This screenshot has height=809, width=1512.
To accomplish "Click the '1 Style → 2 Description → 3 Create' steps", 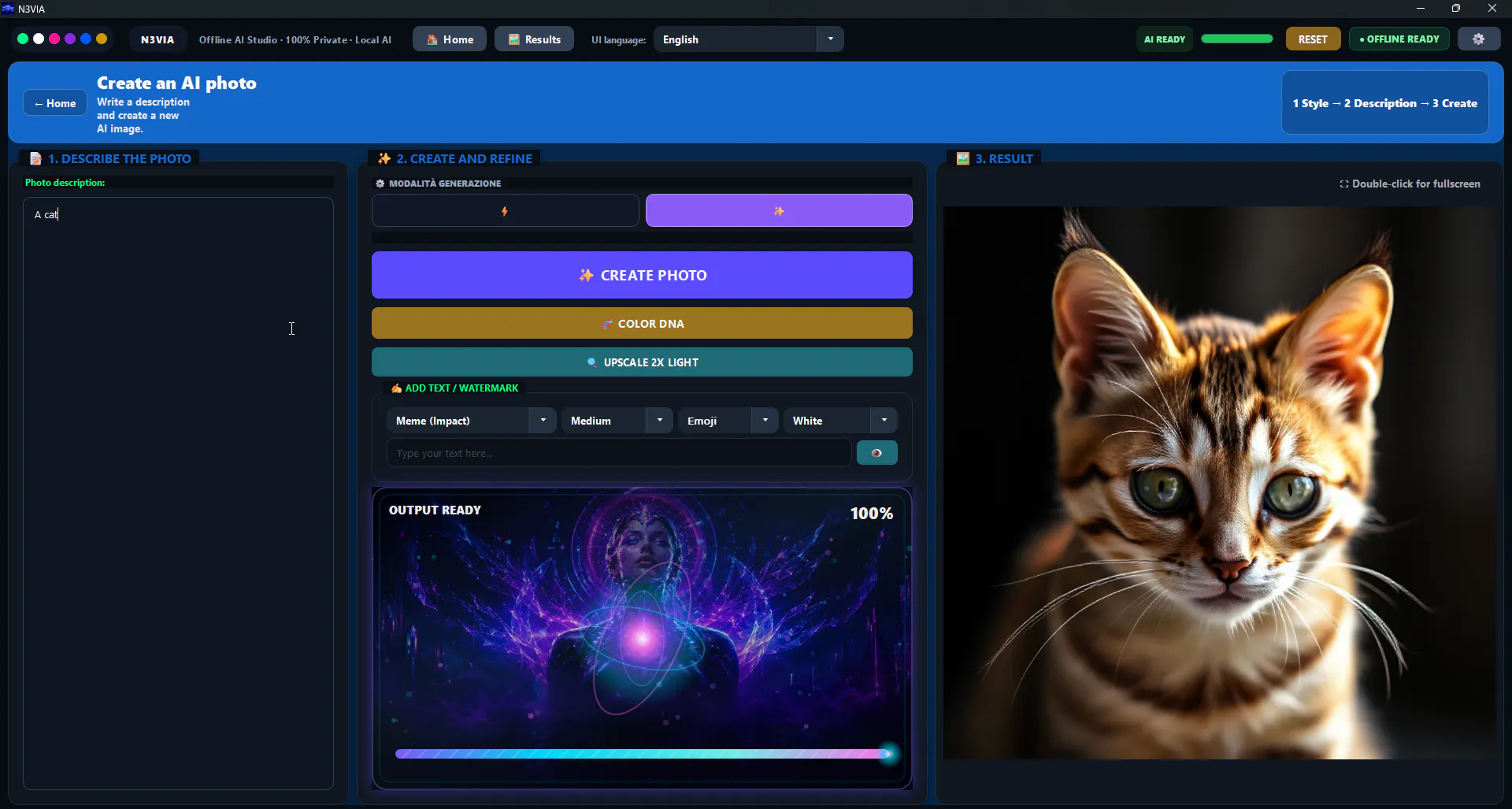I will (1384, 103).
